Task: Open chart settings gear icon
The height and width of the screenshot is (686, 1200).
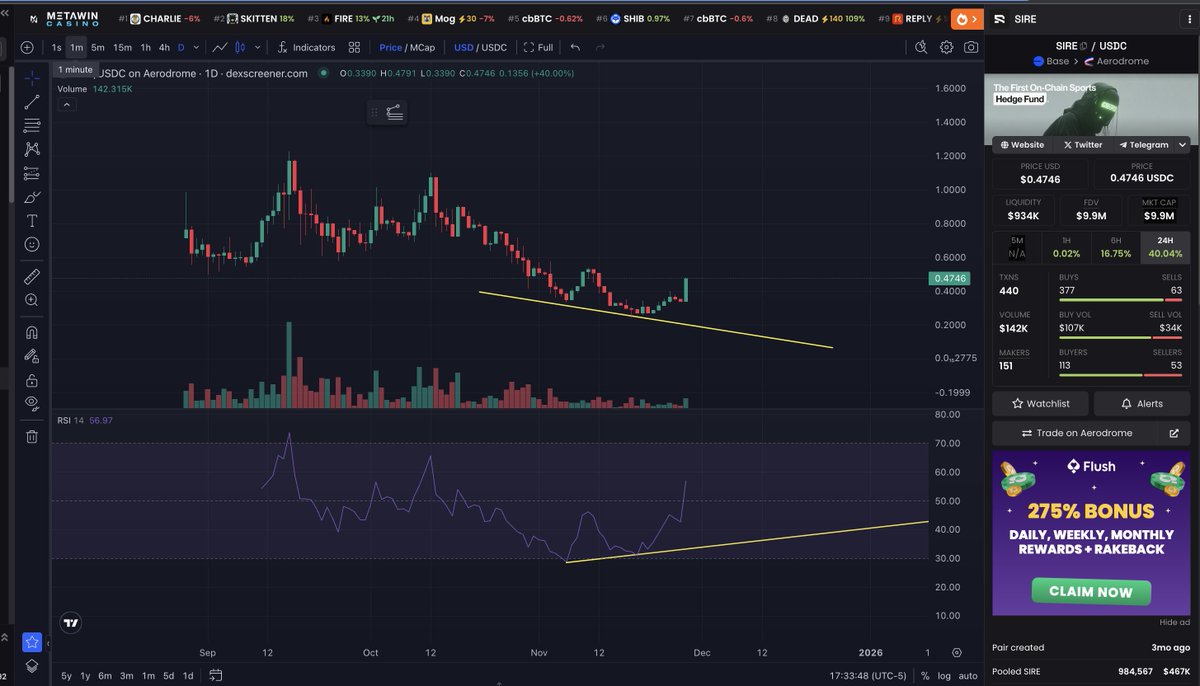Action: (x=946, y=47)
